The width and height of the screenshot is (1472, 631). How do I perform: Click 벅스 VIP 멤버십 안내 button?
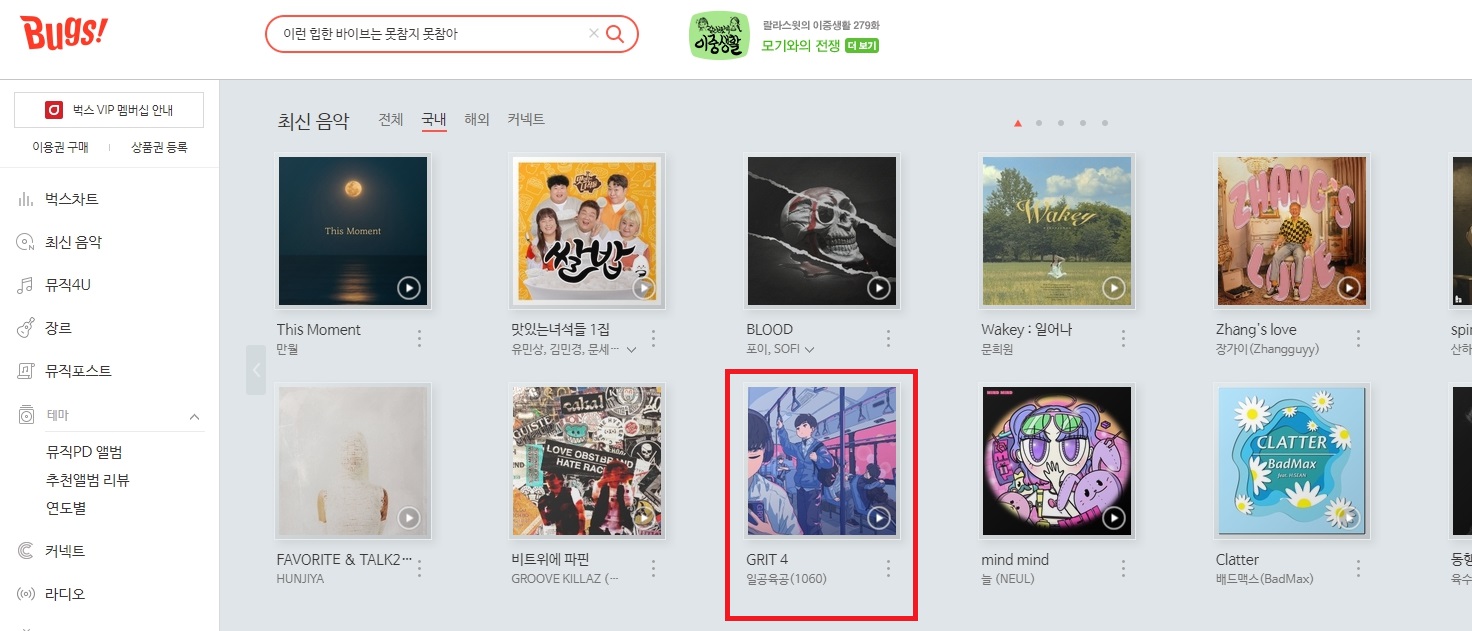109,110
